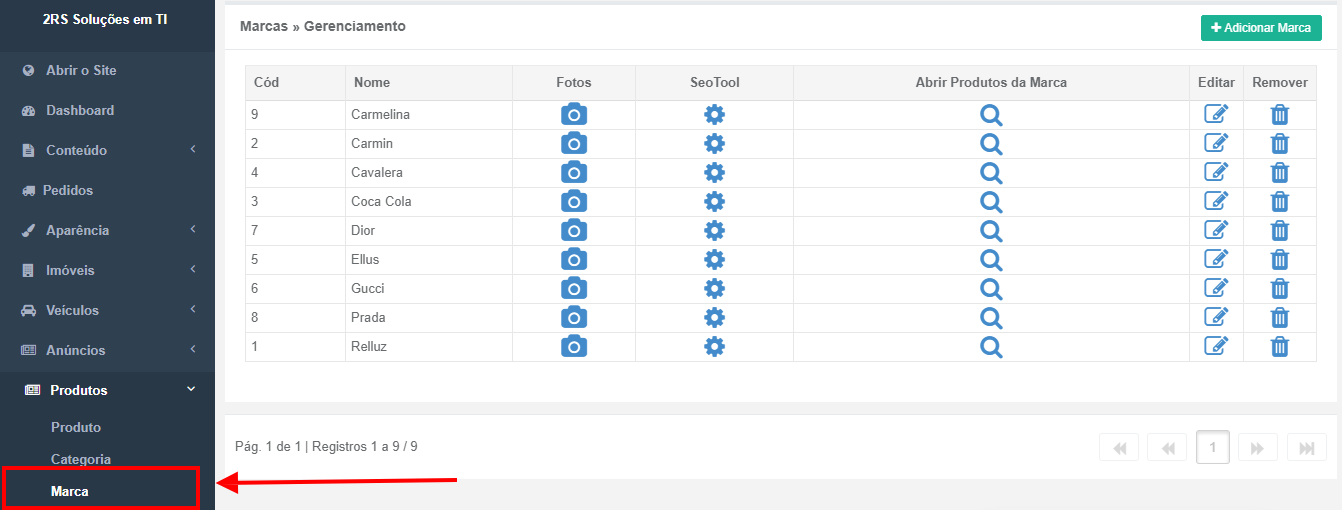
Task: Open products magnifier for Relluz
Action: pos(991,346)
